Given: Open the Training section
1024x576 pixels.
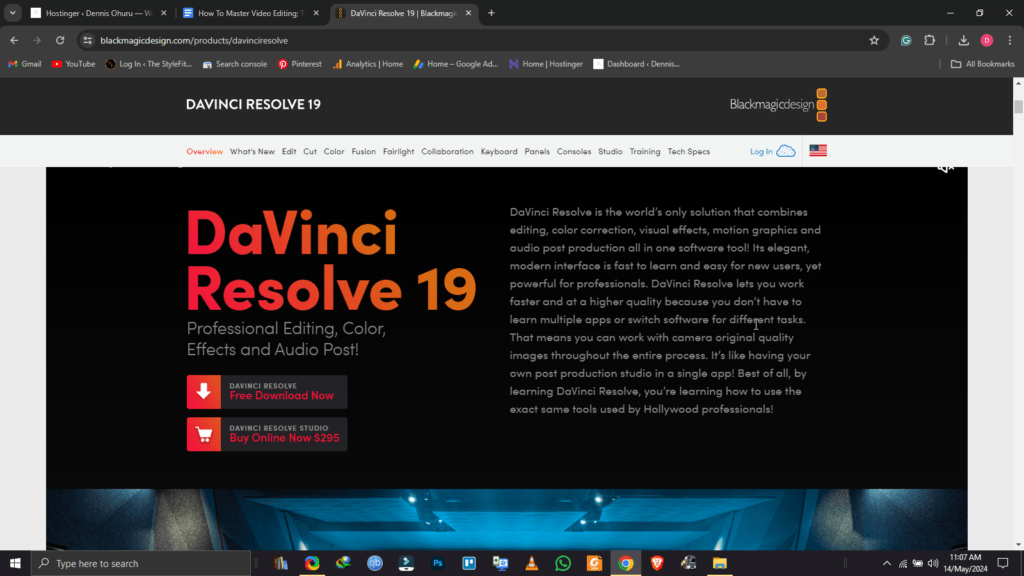Looking at the screenshot, I should [x=645, y=152].
